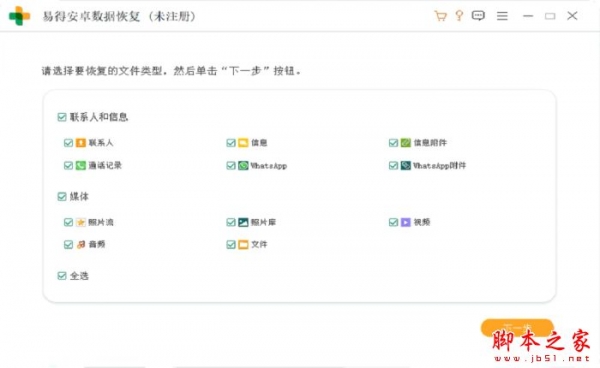Click the green-orange plus app logo

coord(19,16)
